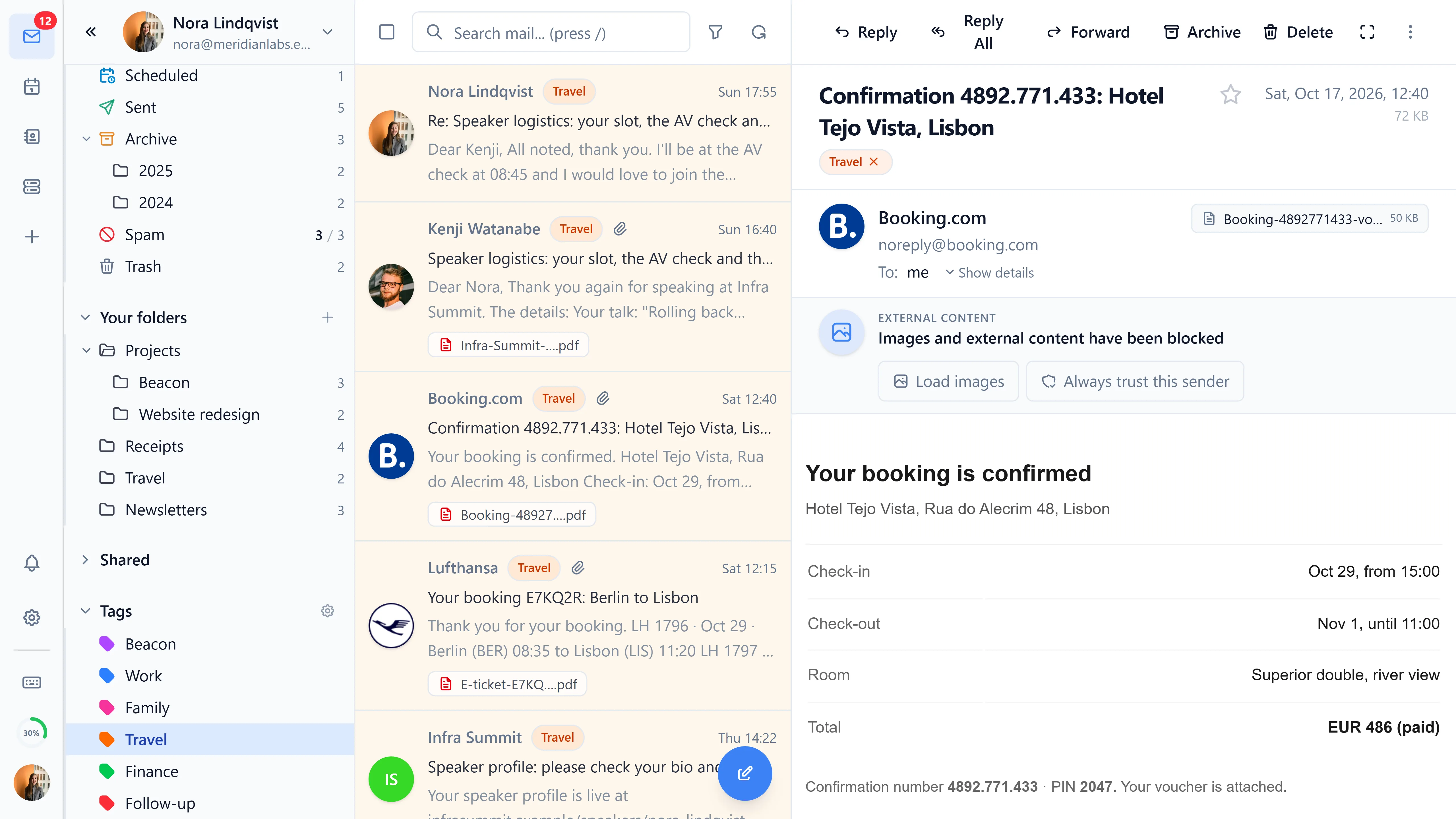The height and width of the screenshot is (819, 1456).
Task: Open the message filter funnel icon
Action: [715, 32]
